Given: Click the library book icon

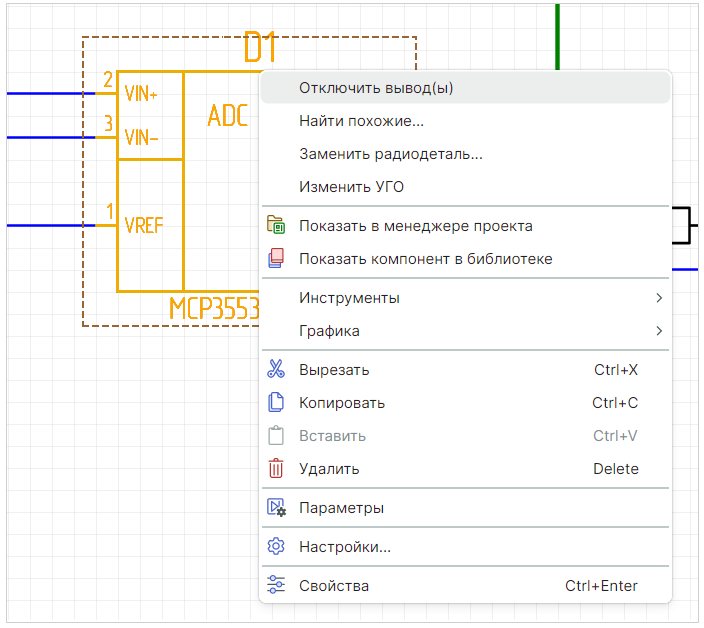Looking at the screenshot, I should tap(276, 259).
